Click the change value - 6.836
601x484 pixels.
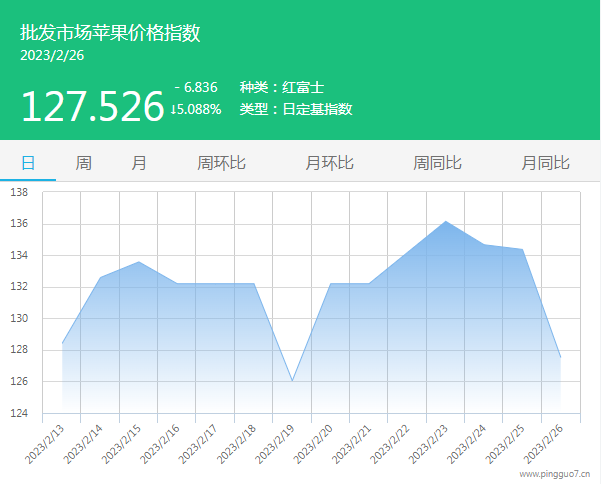point(196,87)
